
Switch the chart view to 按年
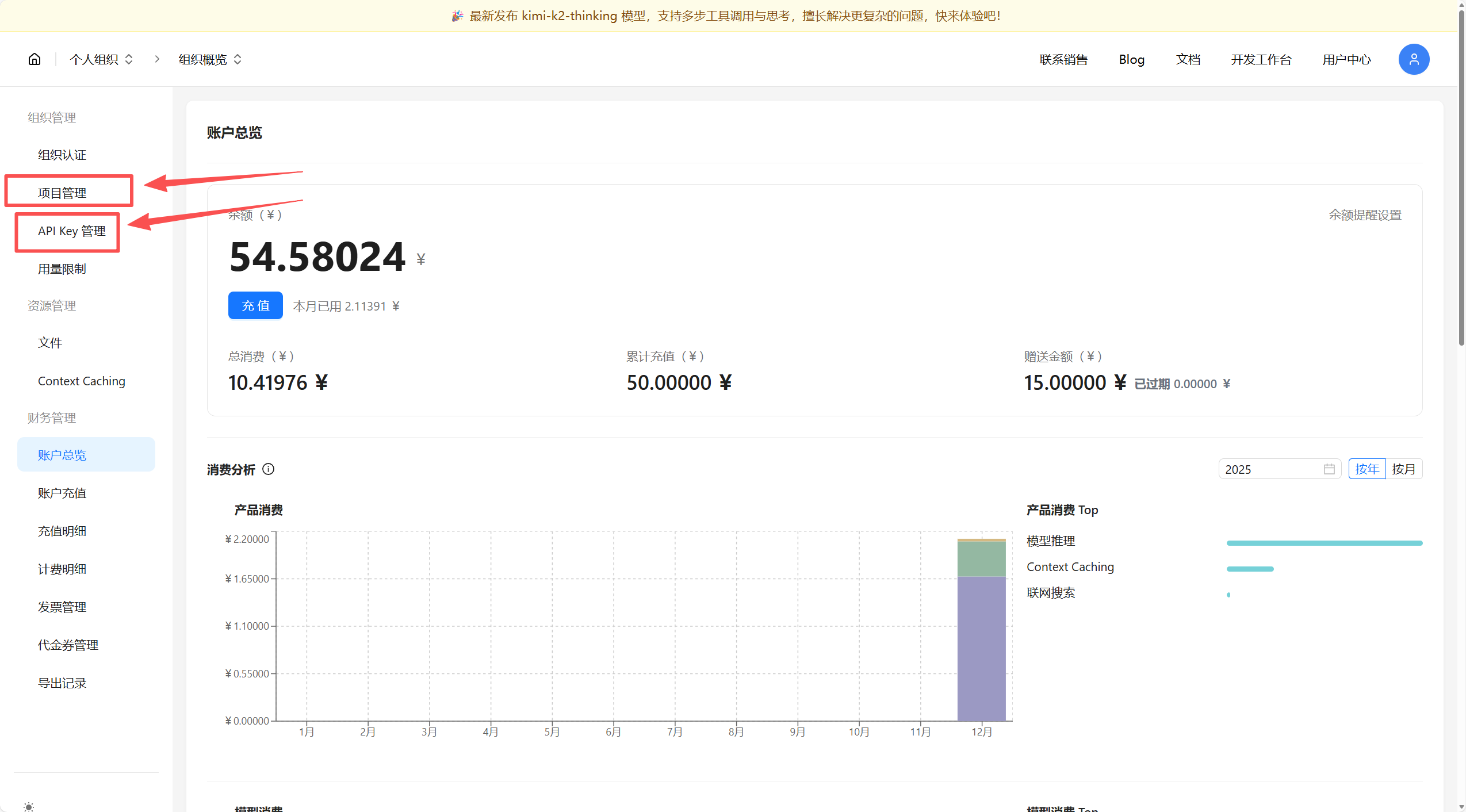(x=1367, y=469)
